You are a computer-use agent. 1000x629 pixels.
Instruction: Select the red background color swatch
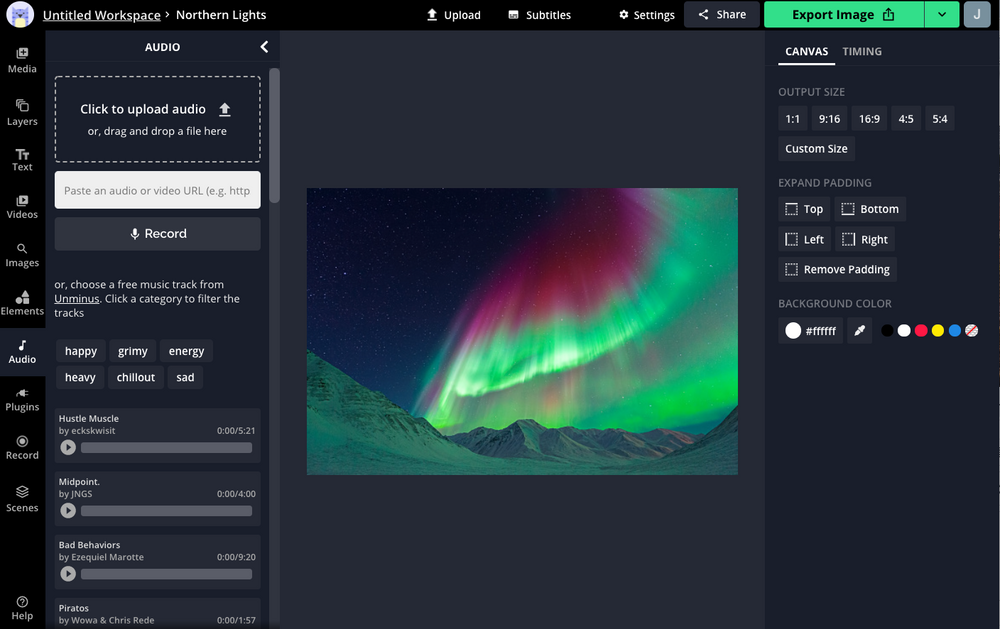point(920,330)
